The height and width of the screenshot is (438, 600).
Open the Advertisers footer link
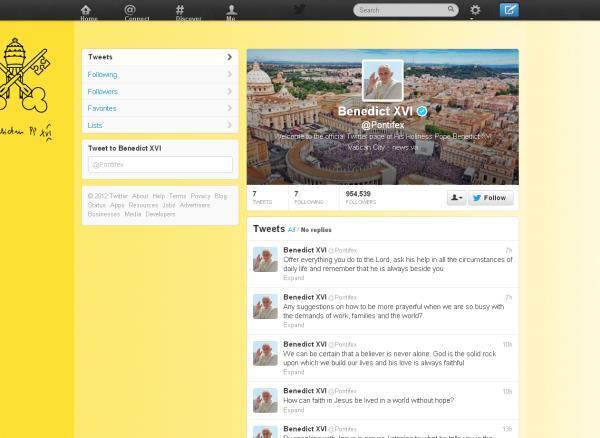[195, 205]
